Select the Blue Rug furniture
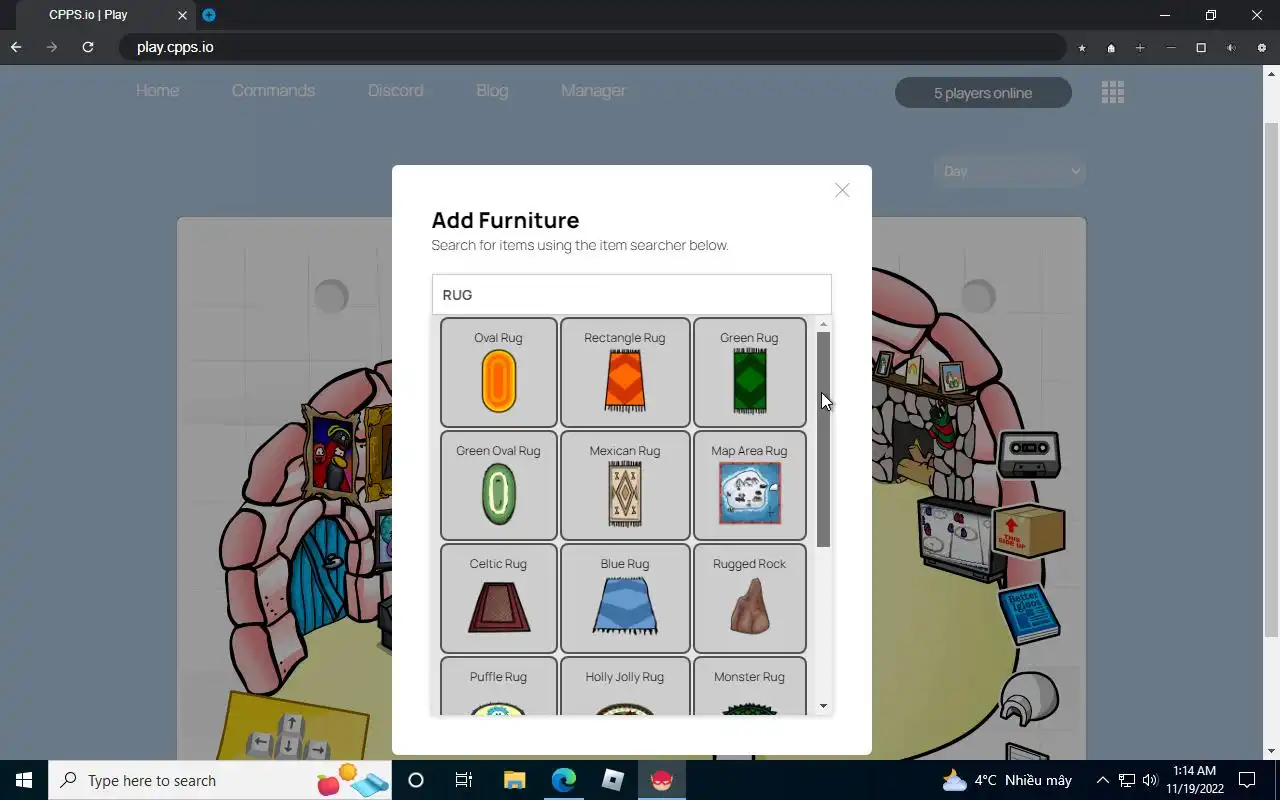Viewport: 1280px width, 800px height. pyautogui.click(x=625, y=598)
